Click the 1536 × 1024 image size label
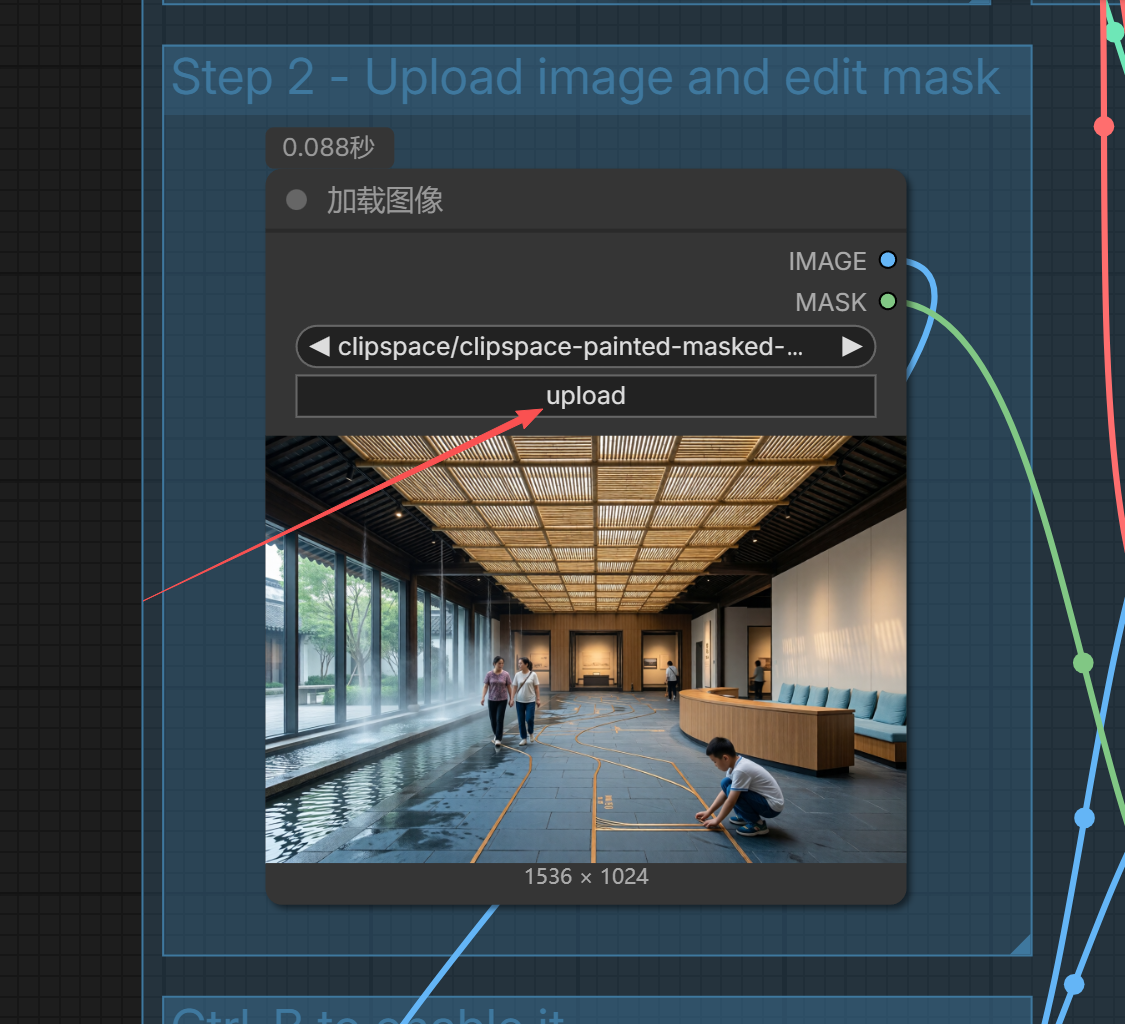 585,876
